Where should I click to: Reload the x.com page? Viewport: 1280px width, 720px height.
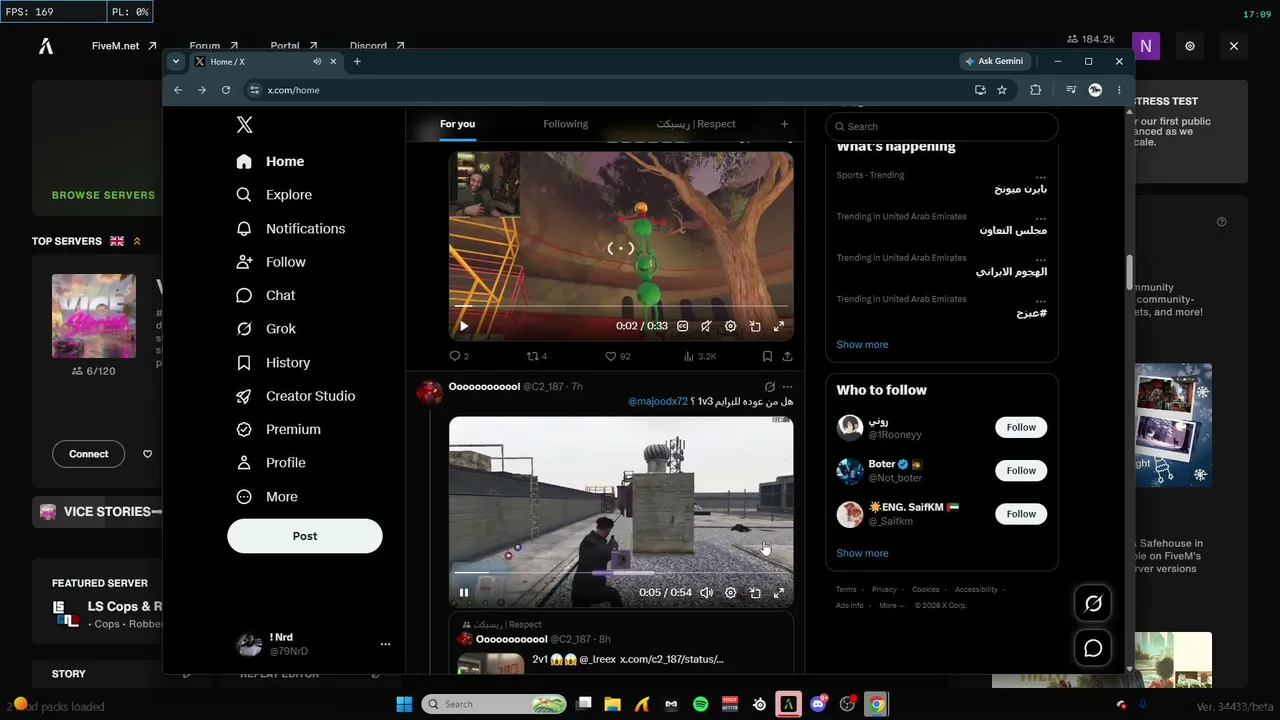[226, 90]
